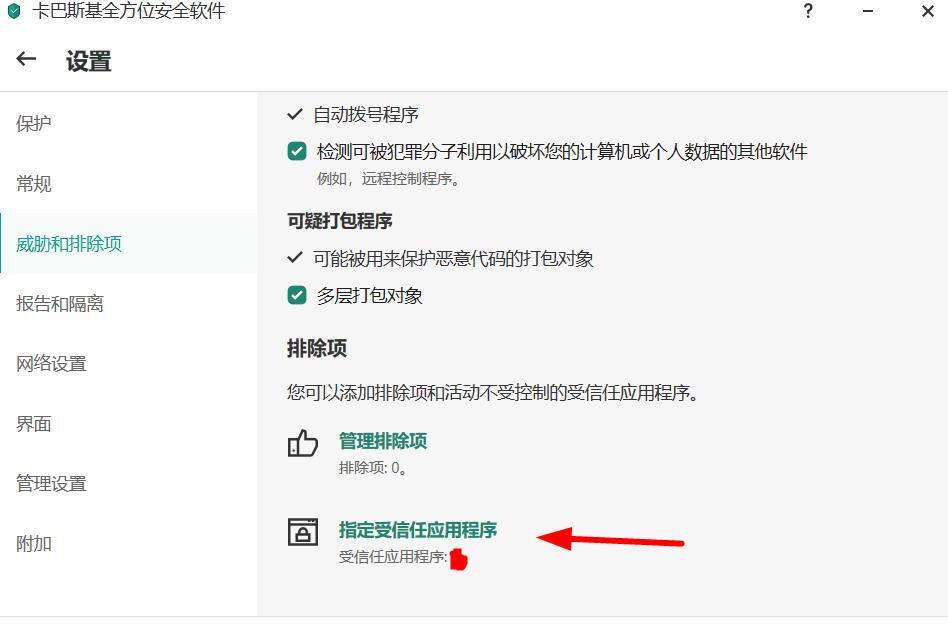Go to 网络设置 in the sidebar
This screenshot has width=948, height=627.
[51, 363]
